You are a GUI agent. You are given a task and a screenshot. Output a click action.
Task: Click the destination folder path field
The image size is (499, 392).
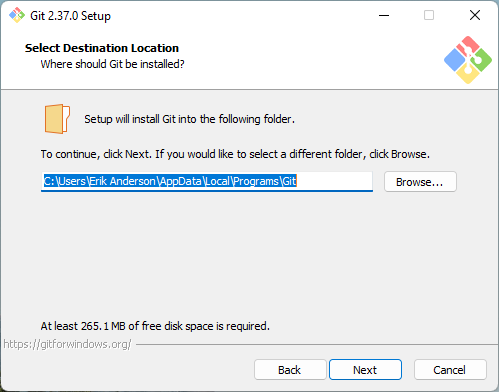(207, 182)
